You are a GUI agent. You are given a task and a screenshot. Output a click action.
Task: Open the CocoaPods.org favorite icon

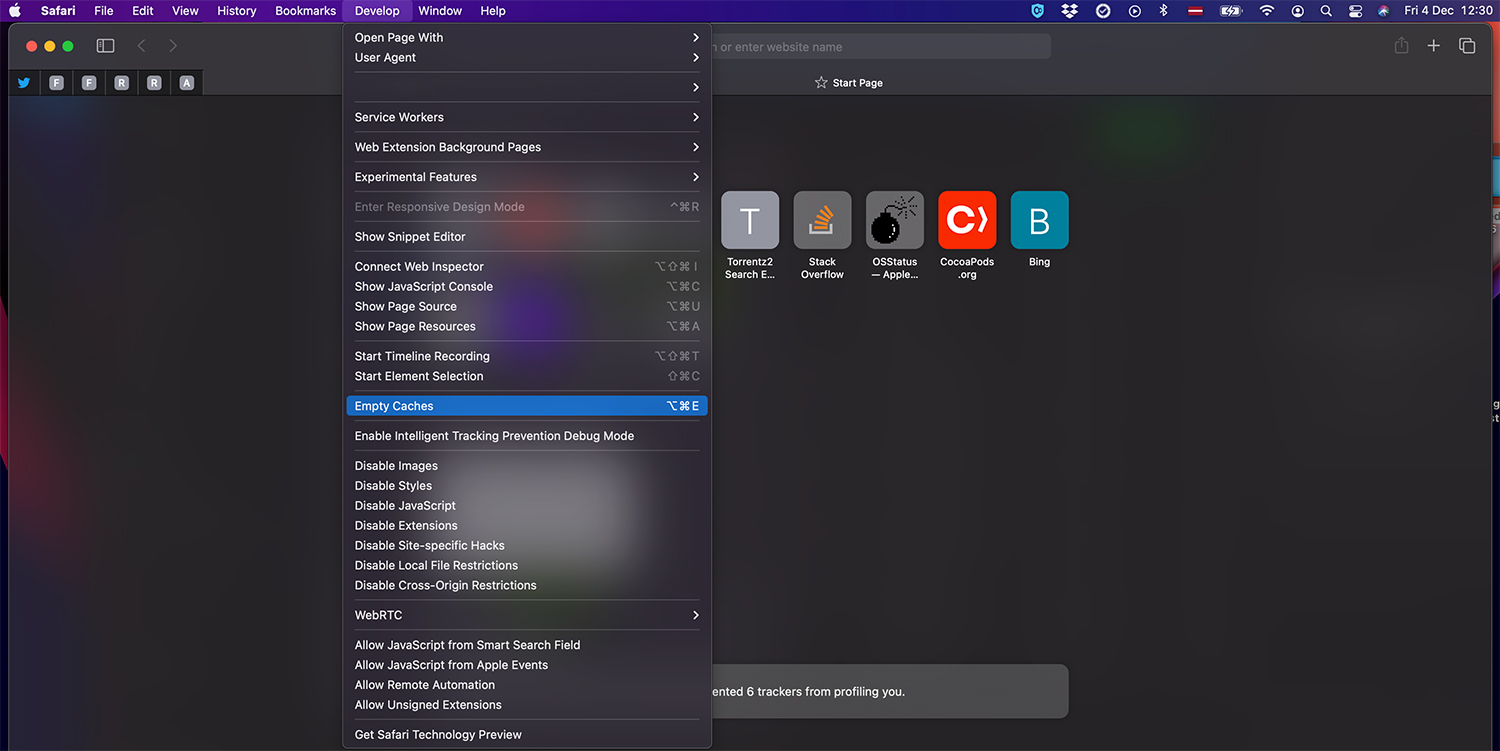[967, 220]
